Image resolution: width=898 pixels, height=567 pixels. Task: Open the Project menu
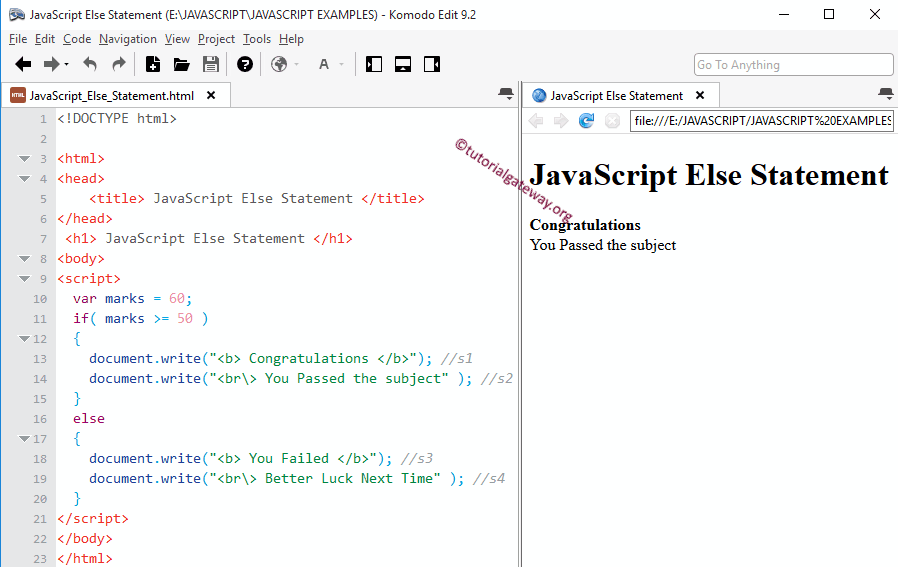(216, 39)
